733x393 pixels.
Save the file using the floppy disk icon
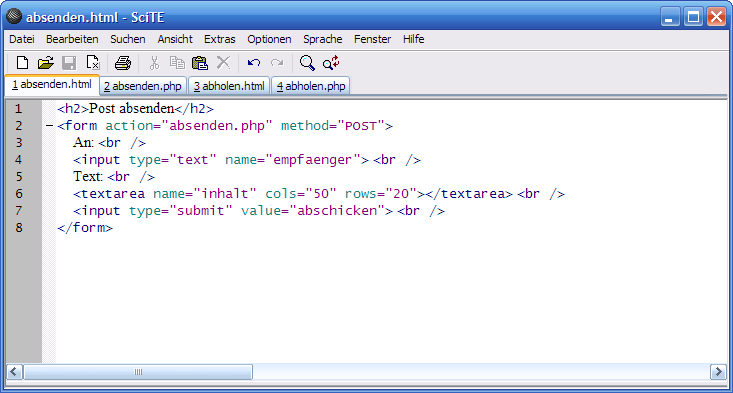coord(69,63)
